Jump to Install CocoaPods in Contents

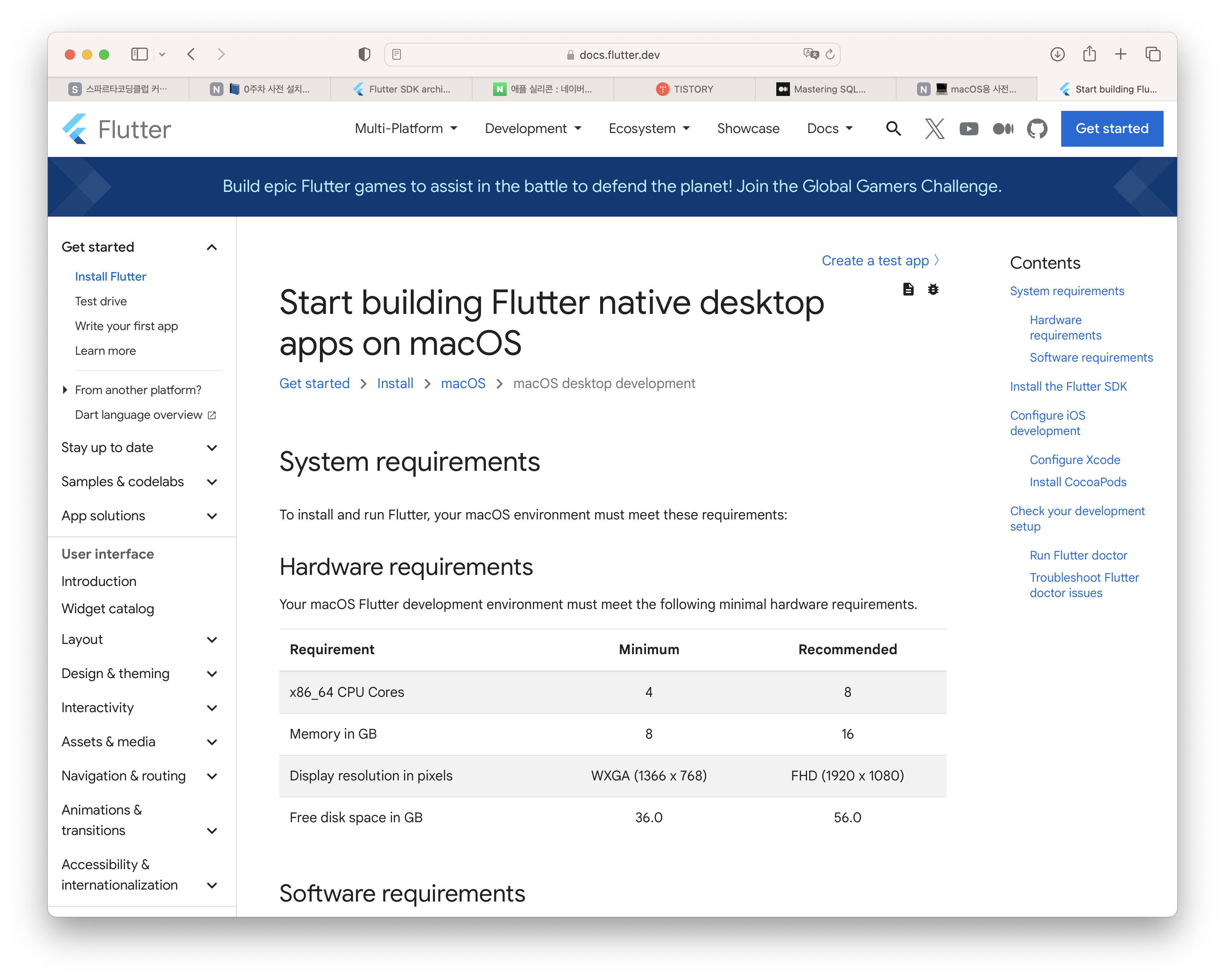coord(1078,482)
